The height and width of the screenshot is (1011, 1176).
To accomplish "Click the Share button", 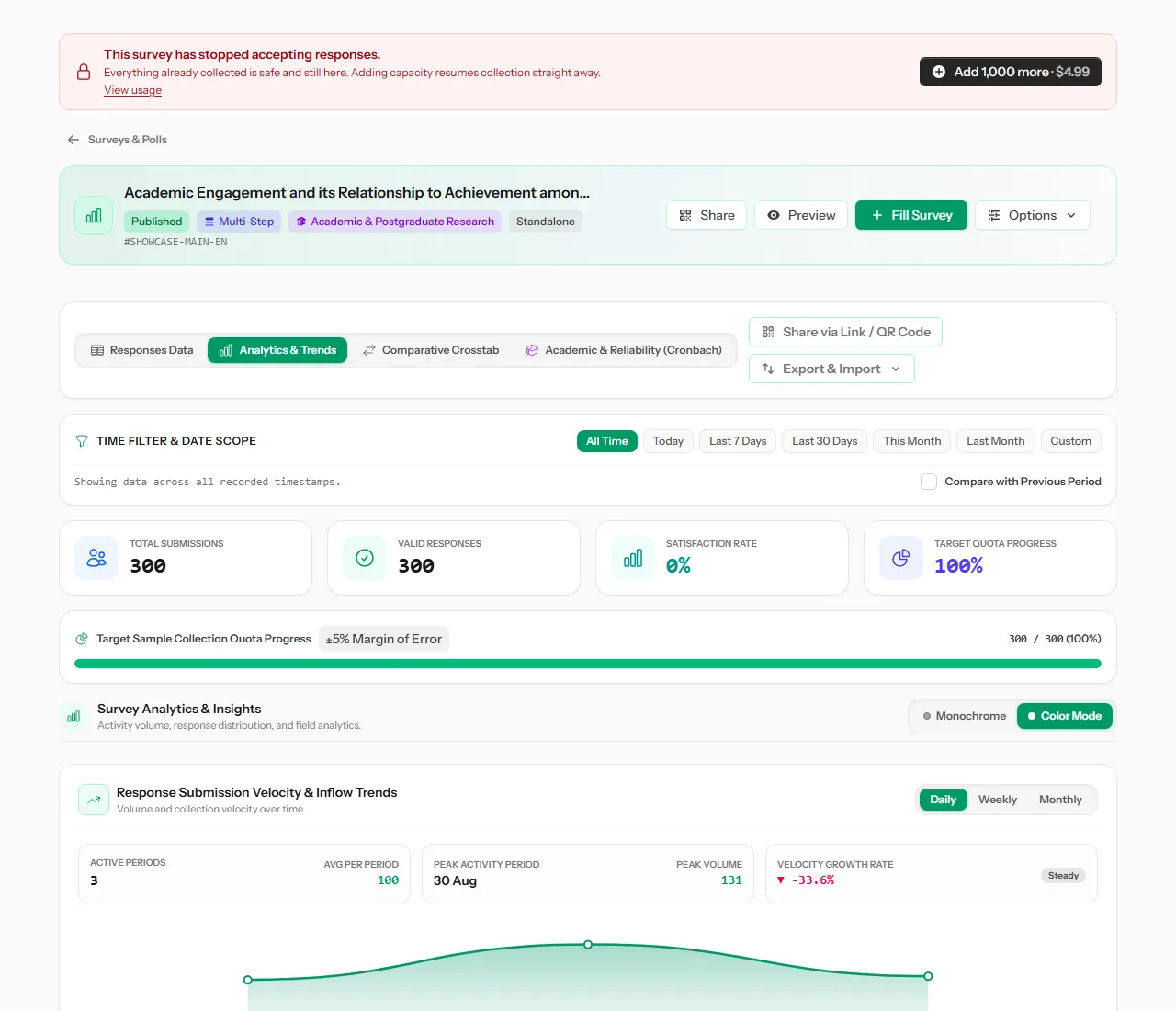I will [707, 215].
